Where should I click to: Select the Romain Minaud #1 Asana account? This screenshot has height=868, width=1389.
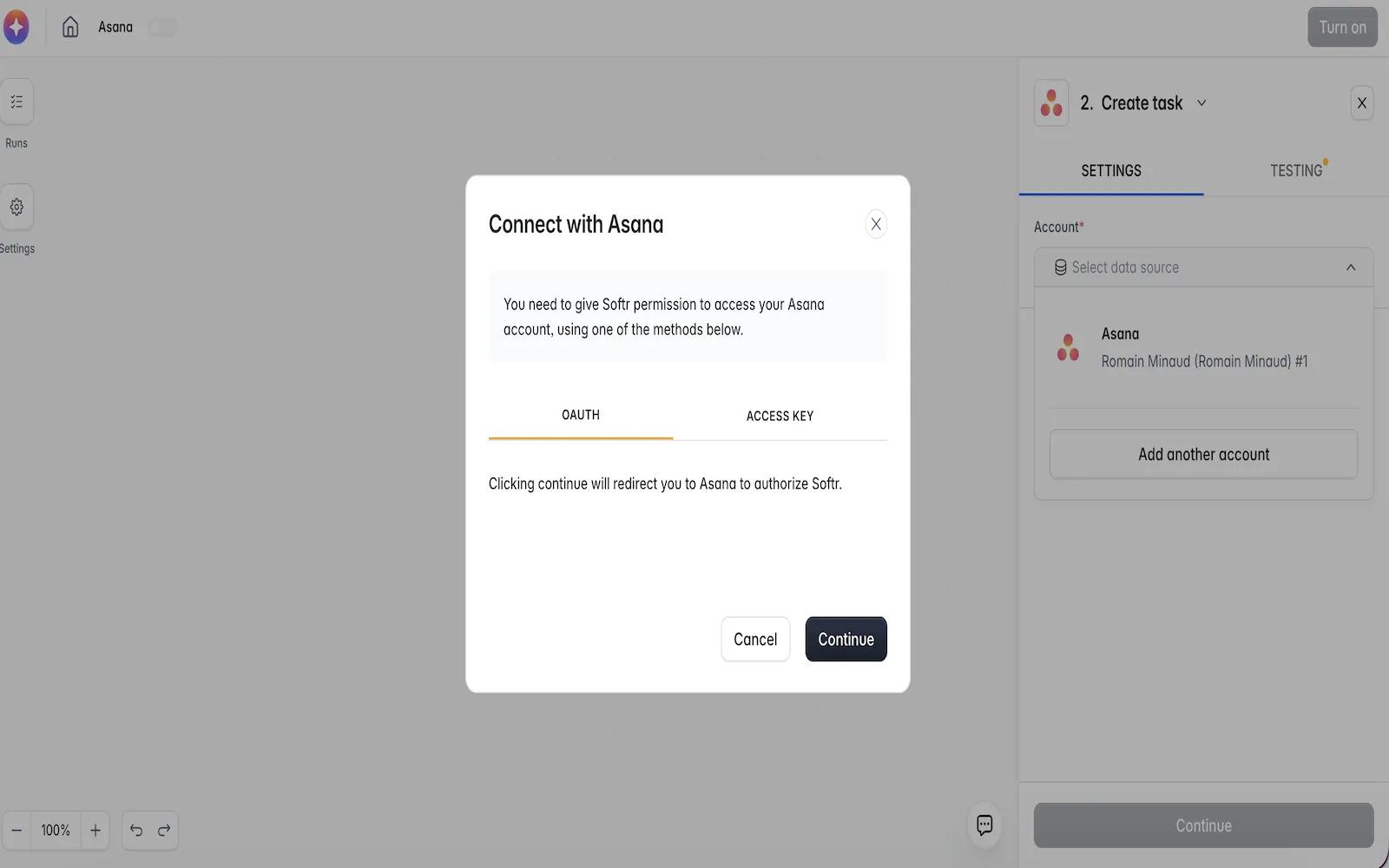pyautogui.click(x=1204, y=347)
